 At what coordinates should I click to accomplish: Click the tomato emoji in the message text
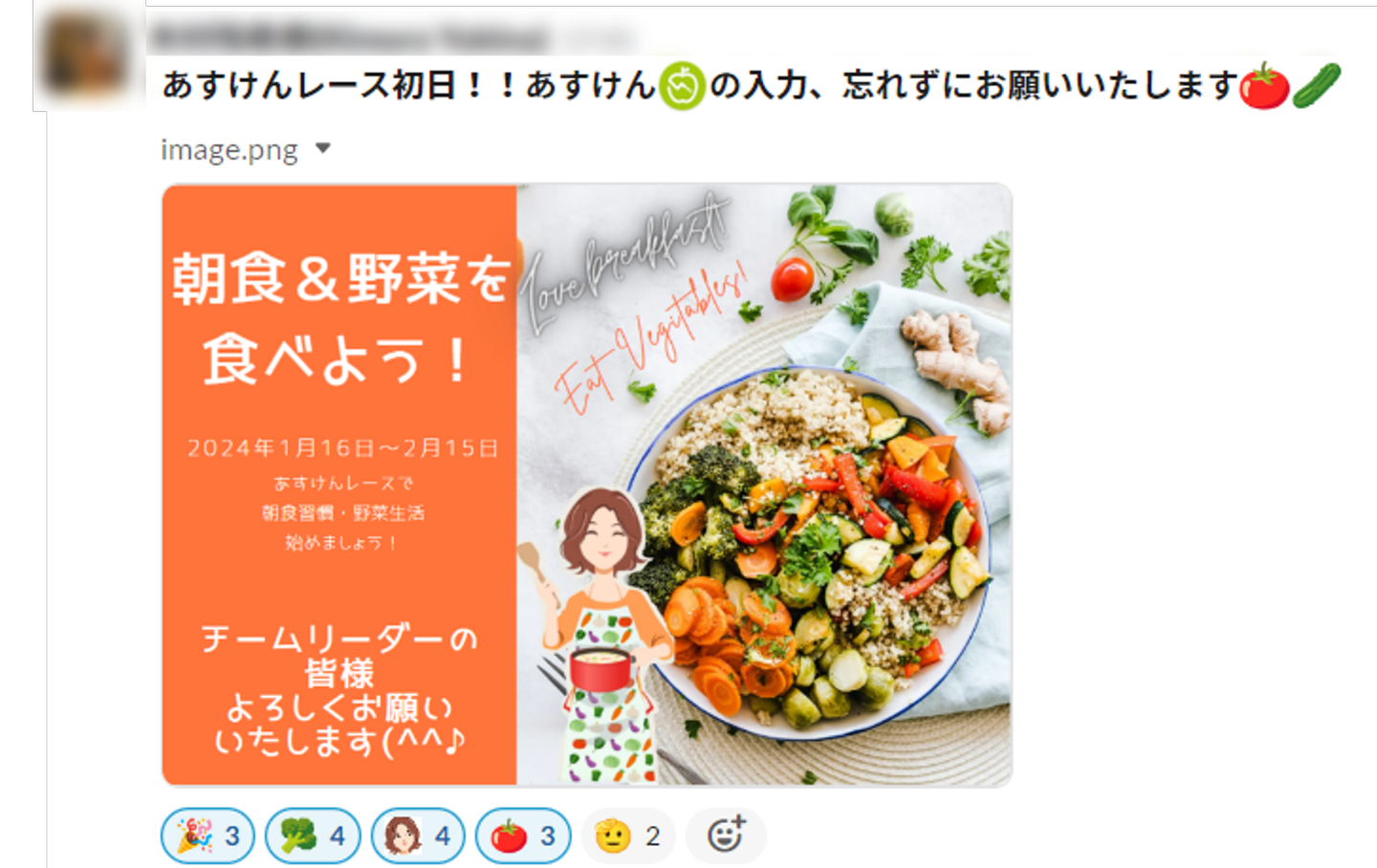(1264, 86)
